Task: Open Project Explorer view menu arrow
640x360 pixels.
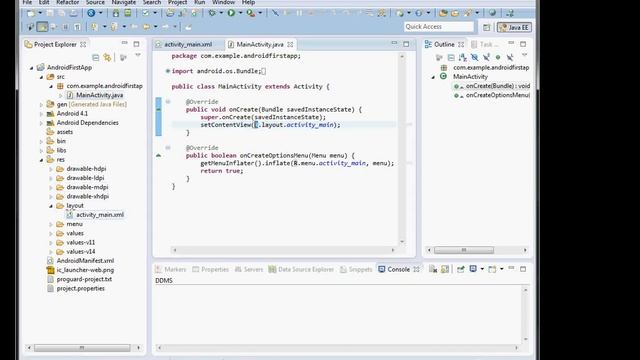Action: 138,56
